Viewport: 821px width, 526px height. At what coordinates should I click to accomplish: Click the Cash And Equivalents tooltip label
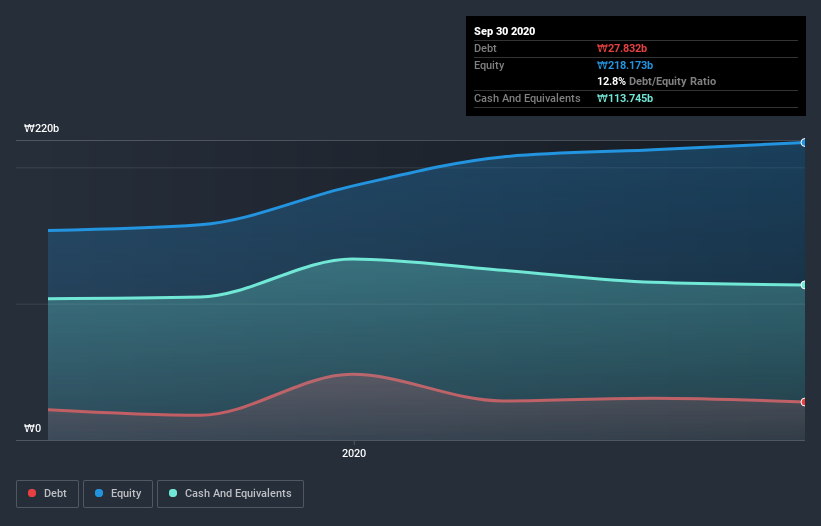point(527,98)
